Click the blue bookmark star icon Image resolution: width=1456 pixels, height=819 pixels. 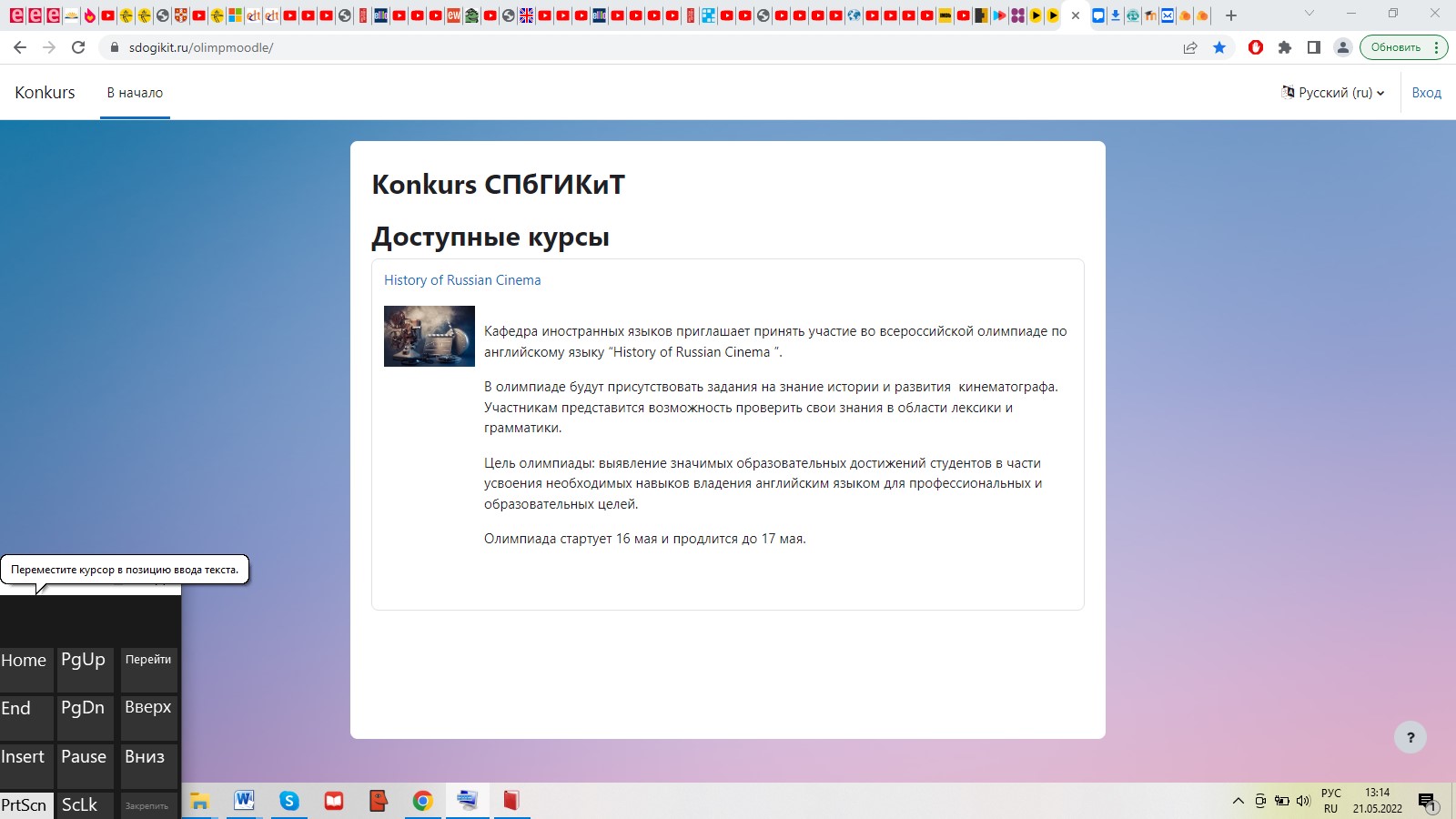1219,47
